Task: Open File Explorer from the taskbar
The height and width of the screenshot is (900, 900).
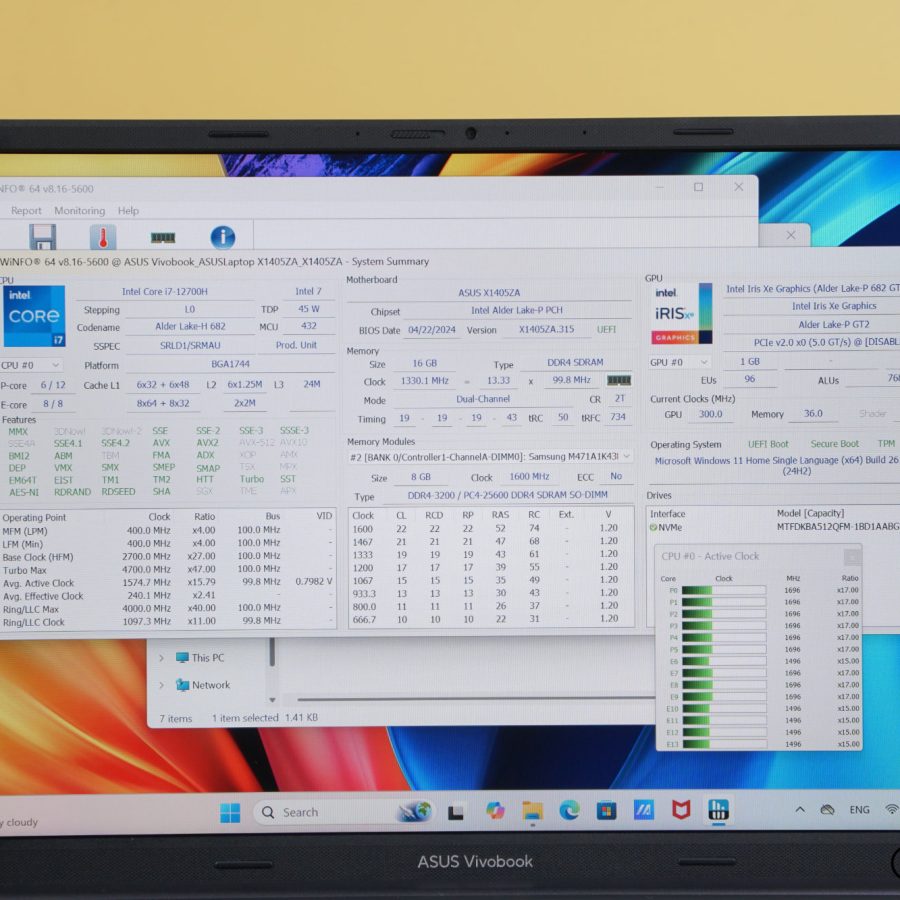Action: pos(533,811)
